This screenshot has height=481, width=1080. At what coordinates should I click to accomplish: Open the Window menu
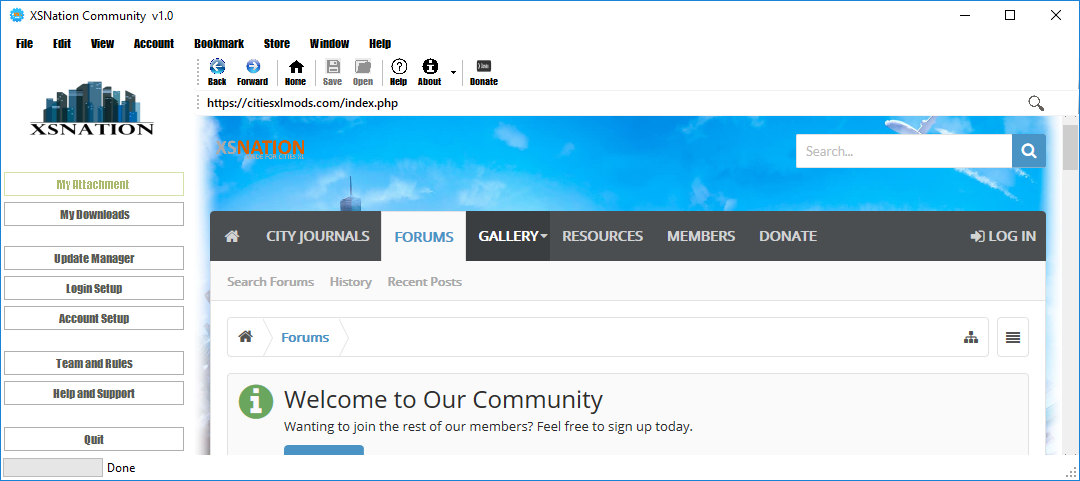[329, 43]
